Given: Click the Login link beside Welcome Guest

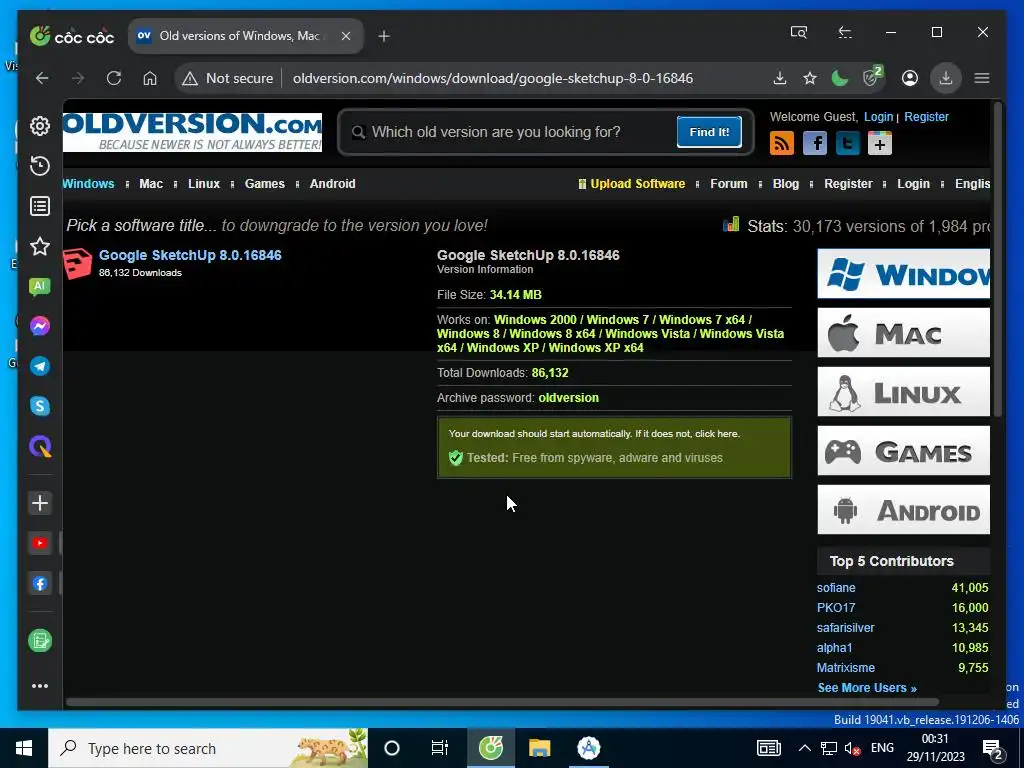Looking at the screenshot, I should [x=878, y=116].
